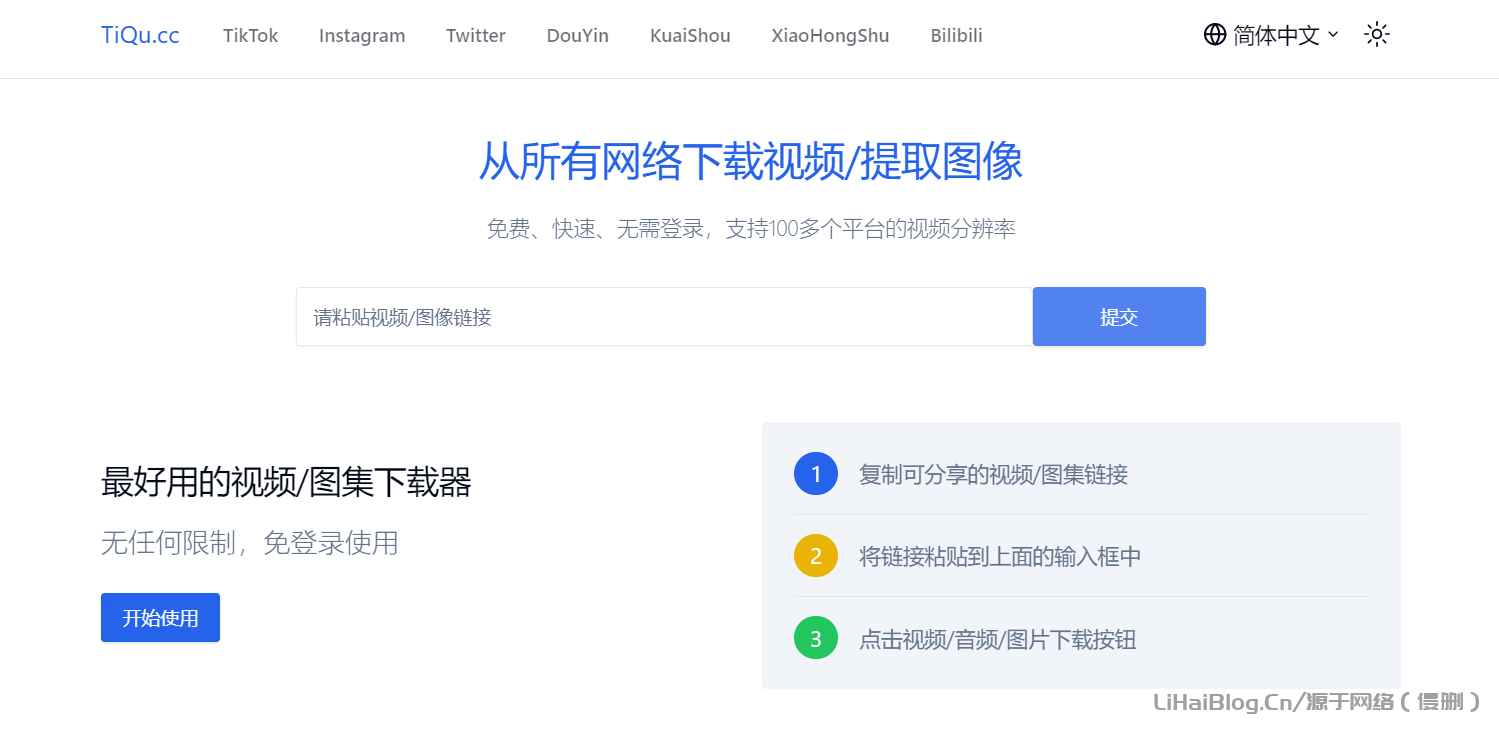Open the TikTok nav item
The width and height of the screenshot is (1499, 730).
[x=250, y=36]
